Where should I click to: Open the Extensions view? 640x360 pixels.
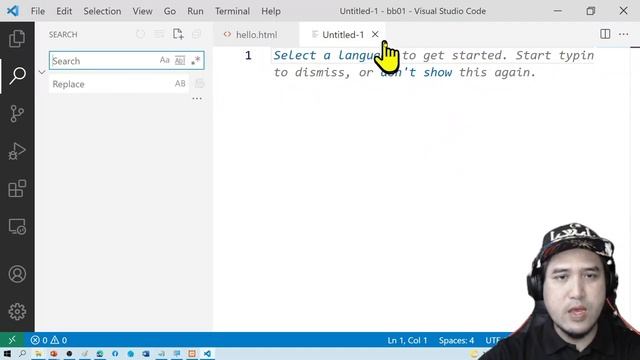click(x=17, y=189)
